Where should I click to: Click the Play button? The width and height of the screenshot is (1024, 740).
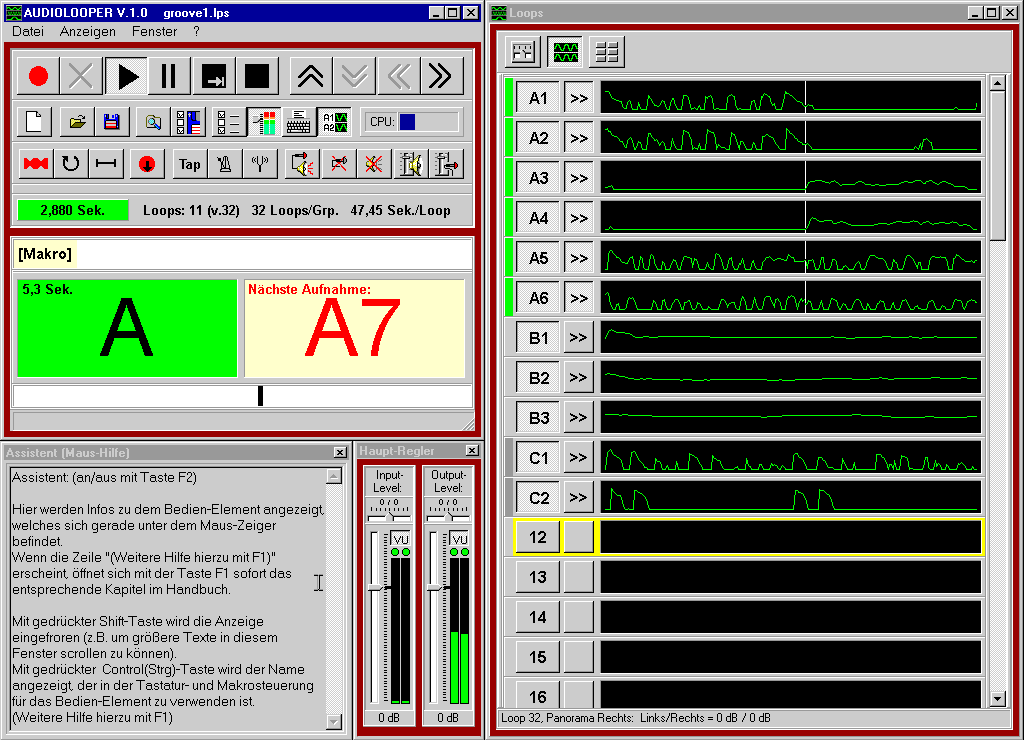tap(127, 76)
